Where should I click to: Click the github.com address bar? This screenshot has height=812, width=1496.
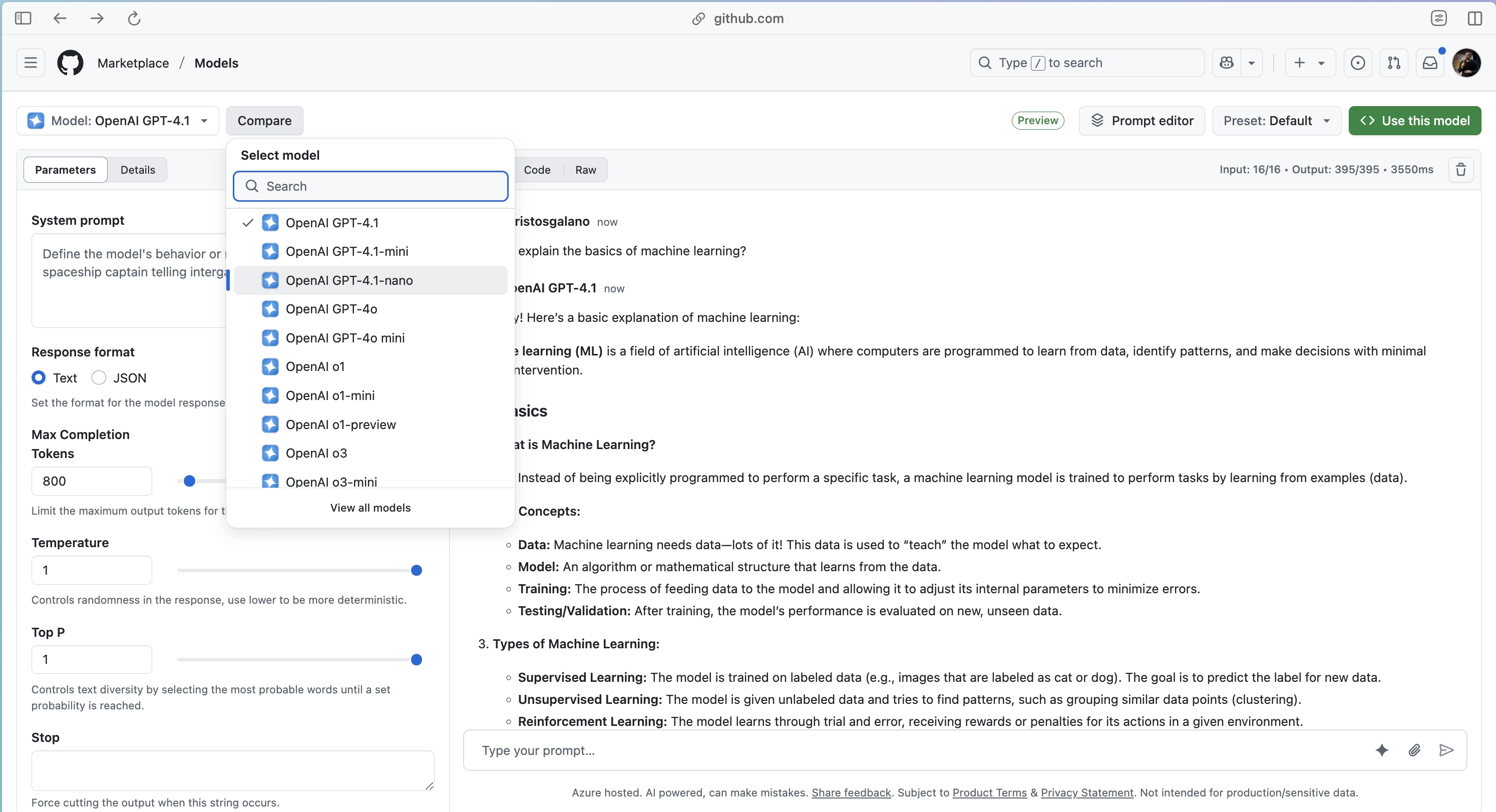click(x=738, y=19)
